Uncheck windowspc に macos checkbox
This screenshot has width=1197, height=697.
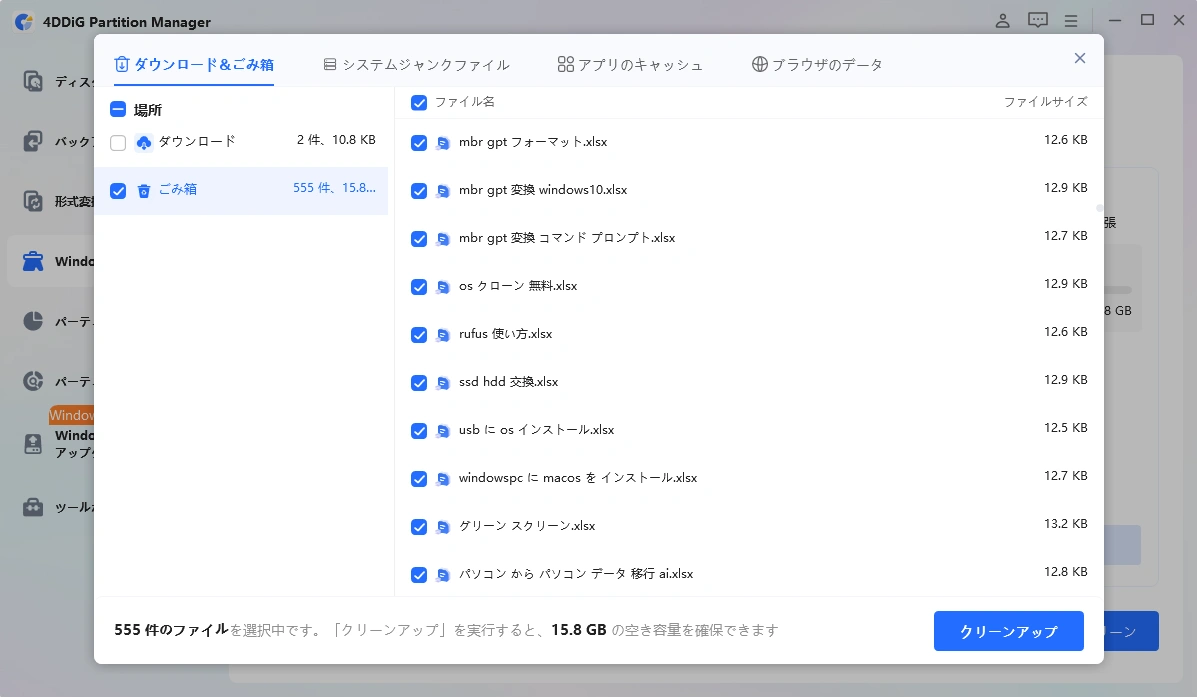pos(418,479)
